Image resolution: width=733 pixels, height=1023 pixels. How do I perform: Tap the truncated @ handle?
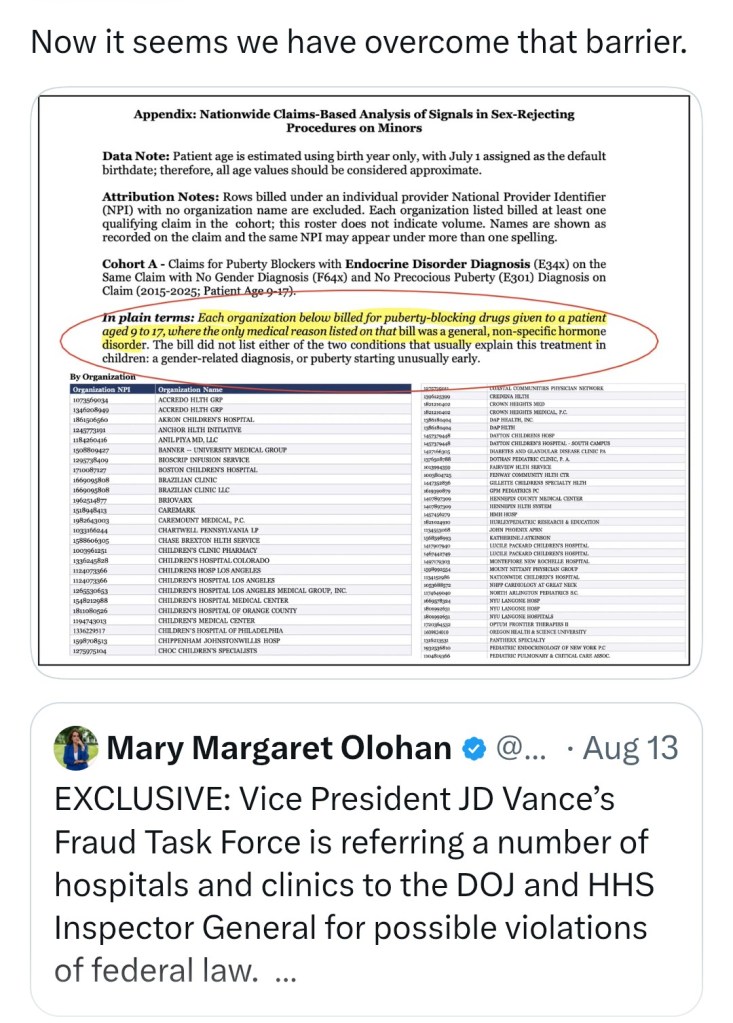pos(520,749)
